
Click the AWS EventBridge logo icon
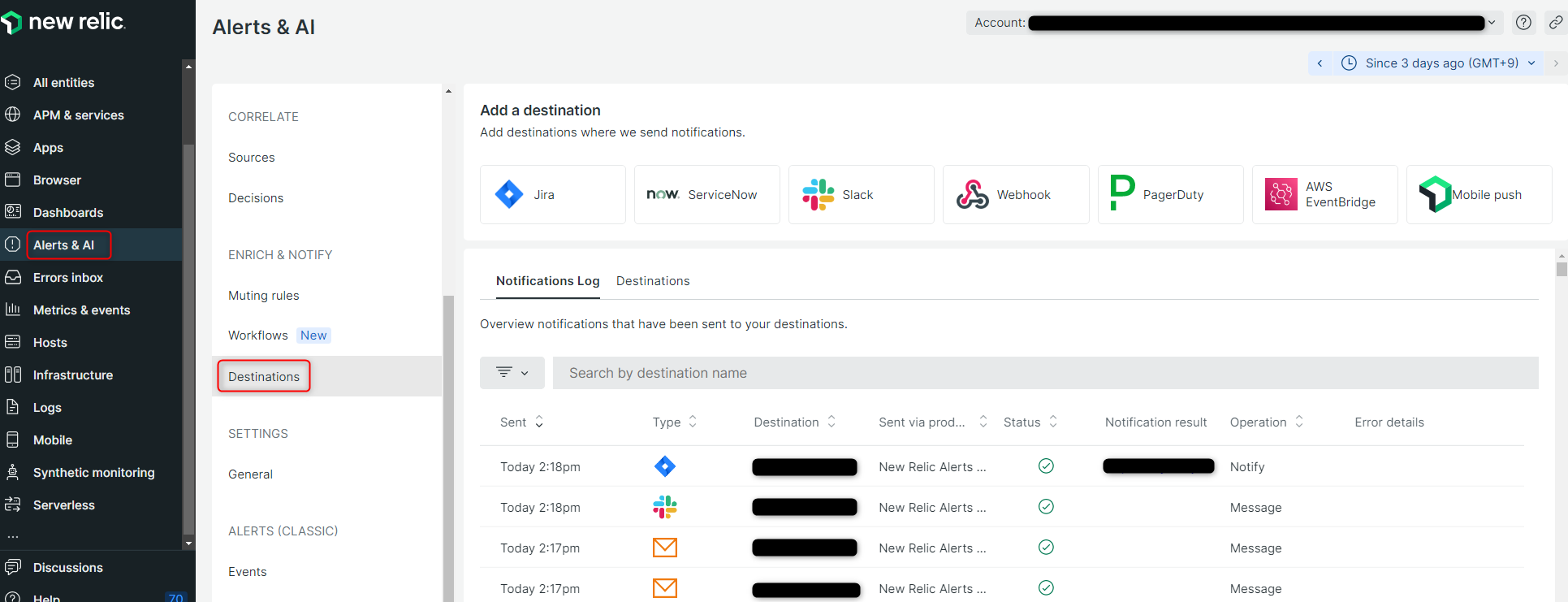point(1281,194)
